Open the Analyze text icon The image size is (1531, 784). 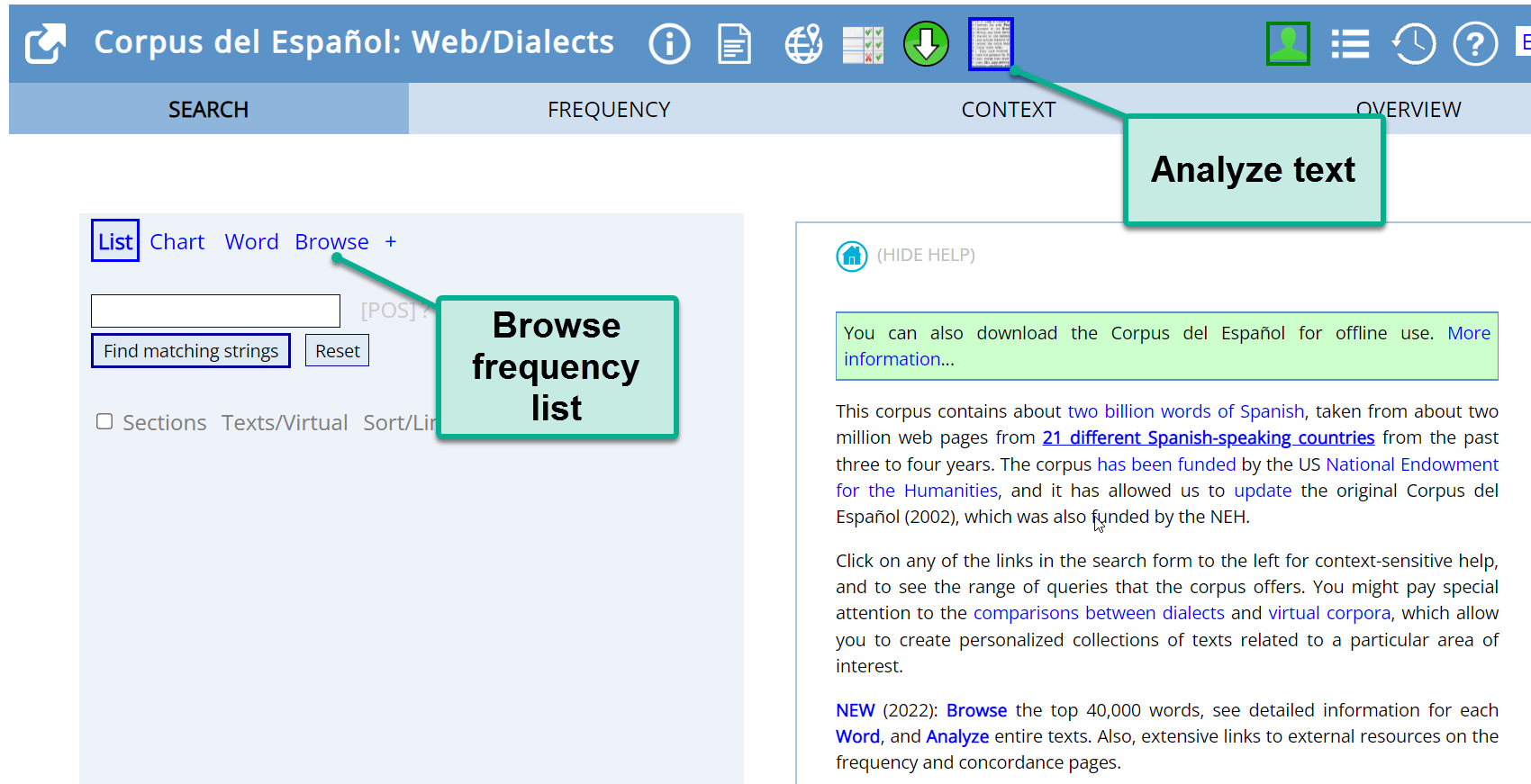(991, 44)
